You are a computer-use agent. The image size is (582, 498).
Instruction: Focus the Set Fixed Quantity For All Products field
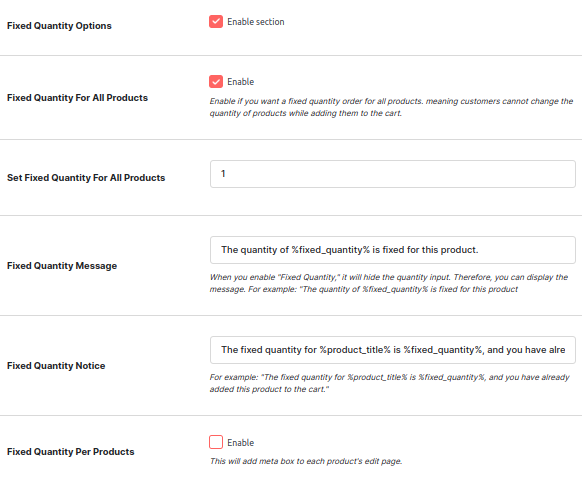coord(393,174)
